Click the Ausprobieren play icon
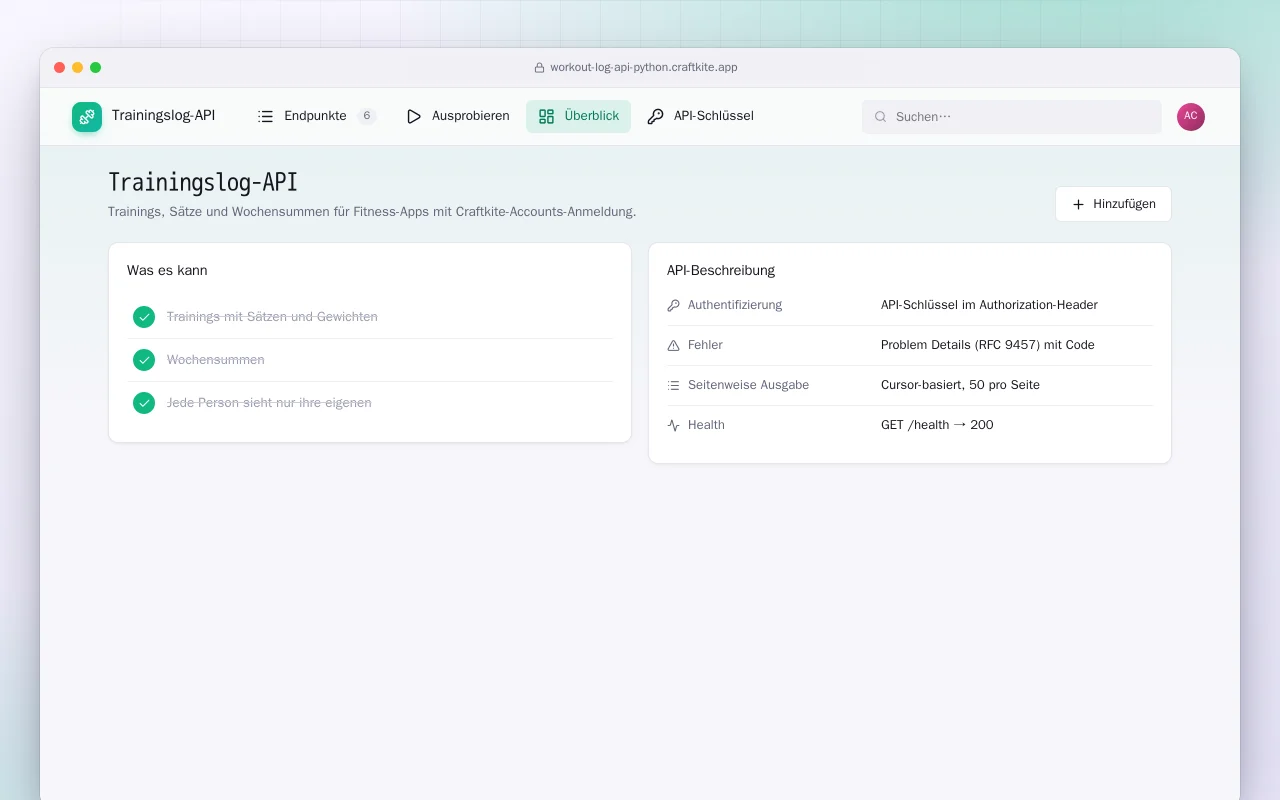The width and height of the screenshot is (1280, 800). (x=414, y=116)
